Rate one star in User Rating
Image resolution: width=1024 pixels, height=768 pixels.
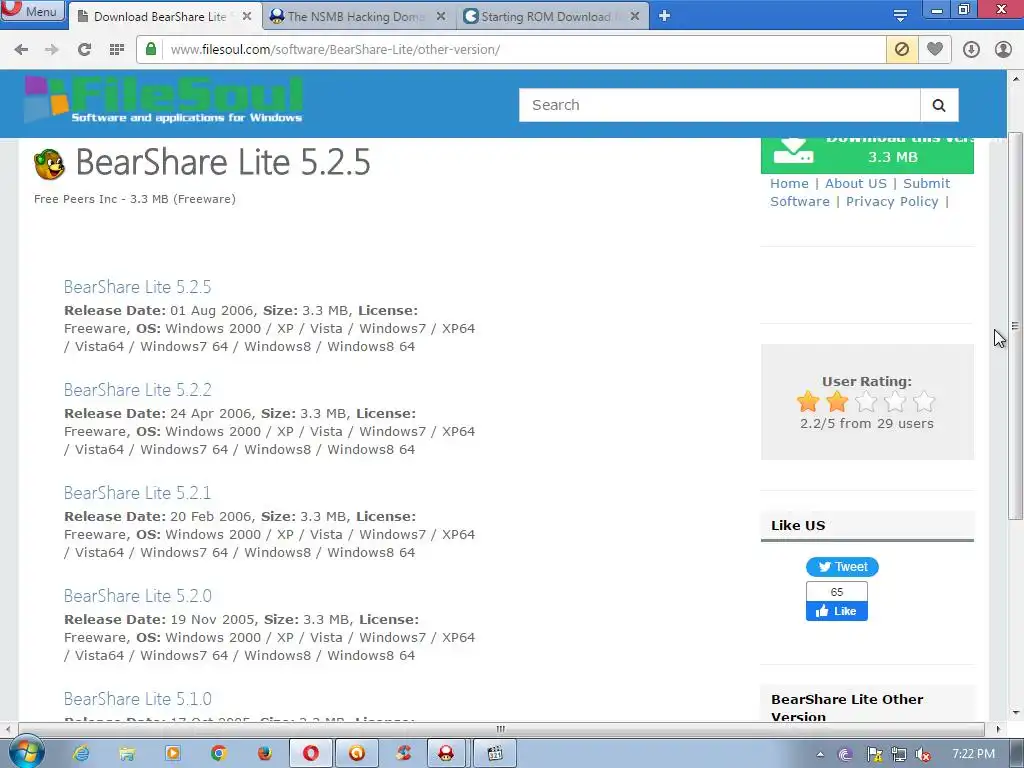[x=808, y=402]
